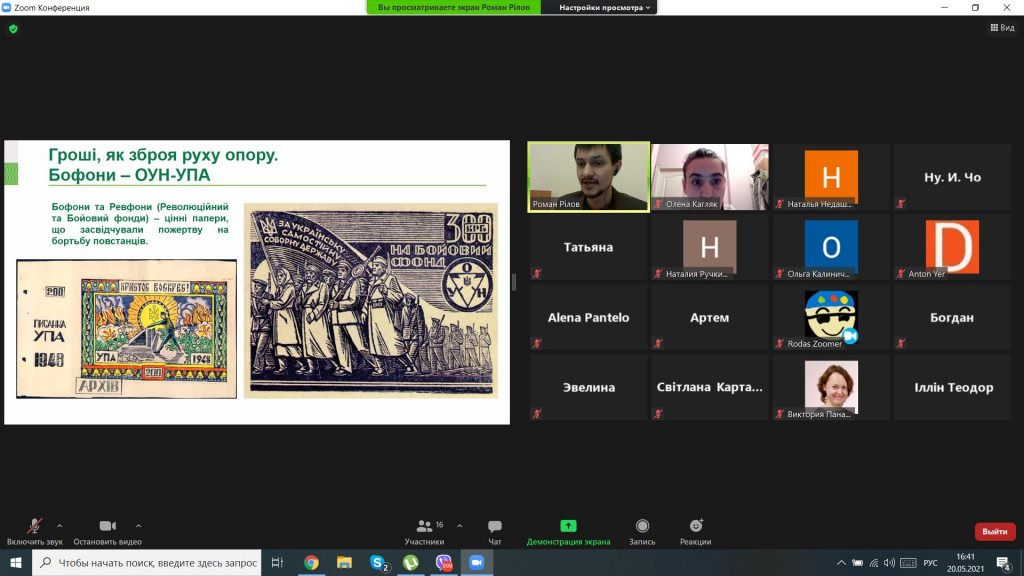Click battery icon in system tray
The width and height of the screenshot is (1024, 576).
(x=857, y=562)
